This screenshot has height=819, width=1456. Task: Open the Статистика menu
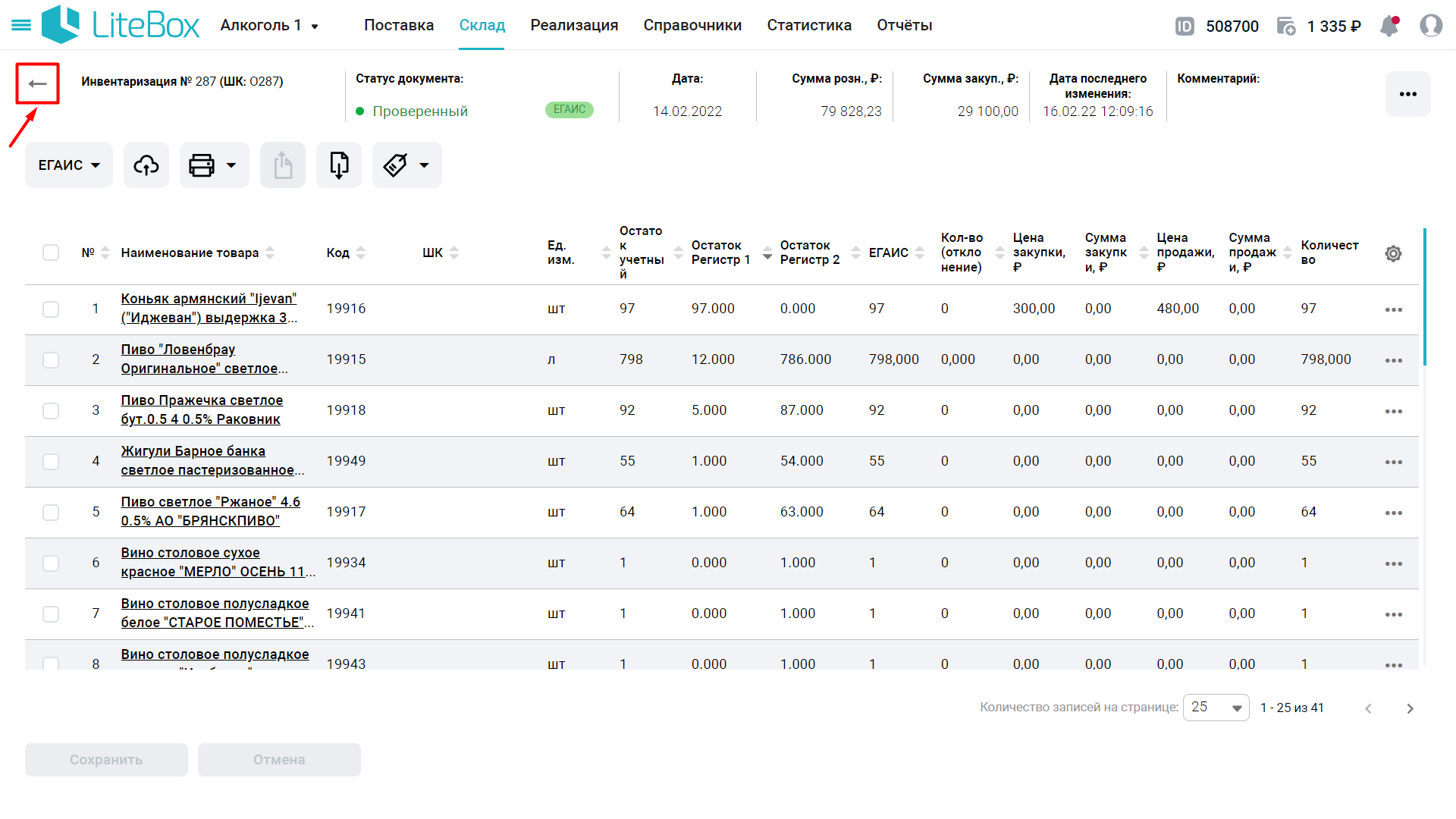tap(809, 25)
